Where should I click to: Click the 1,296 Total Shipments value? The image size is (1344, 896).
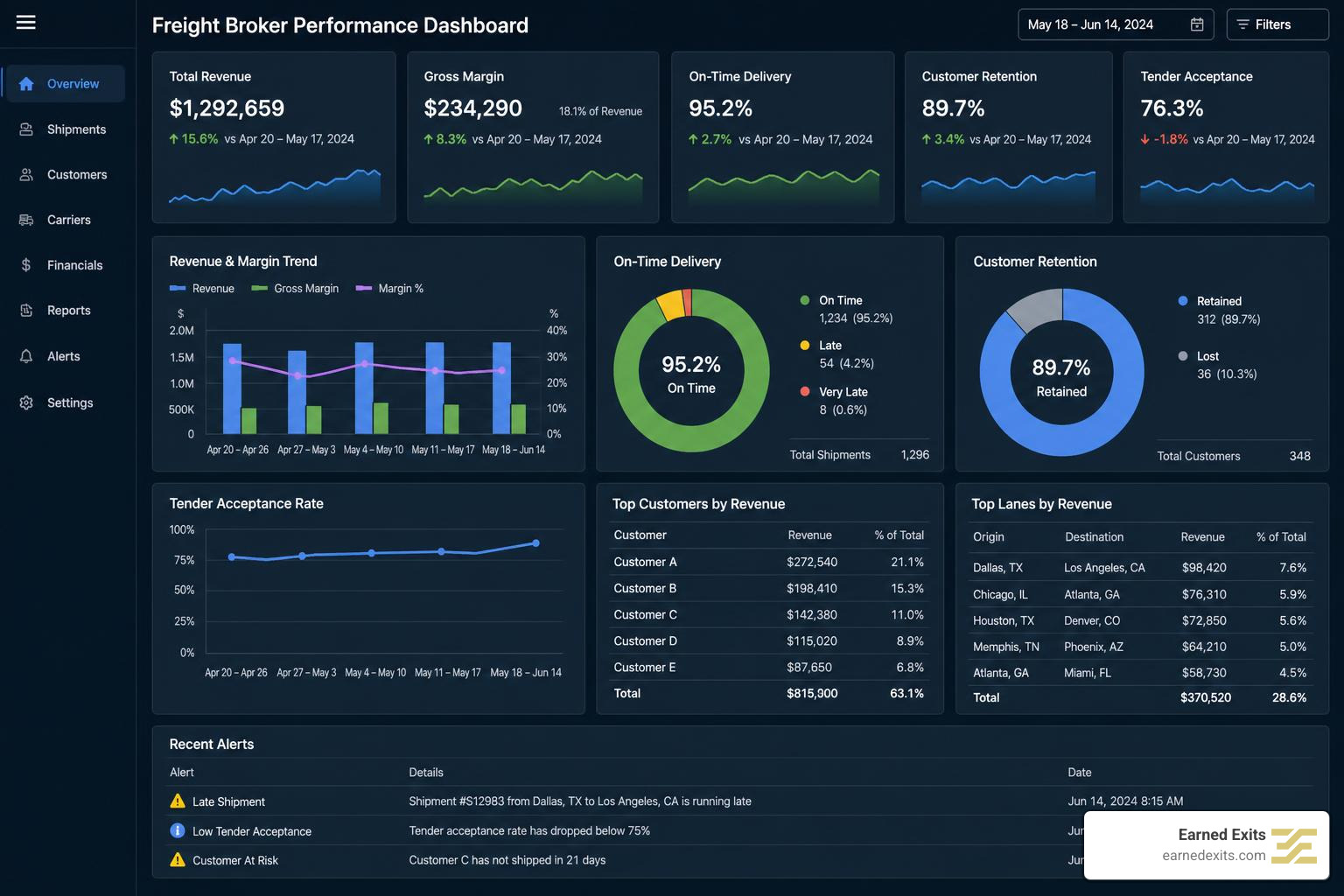pos(915,454)
